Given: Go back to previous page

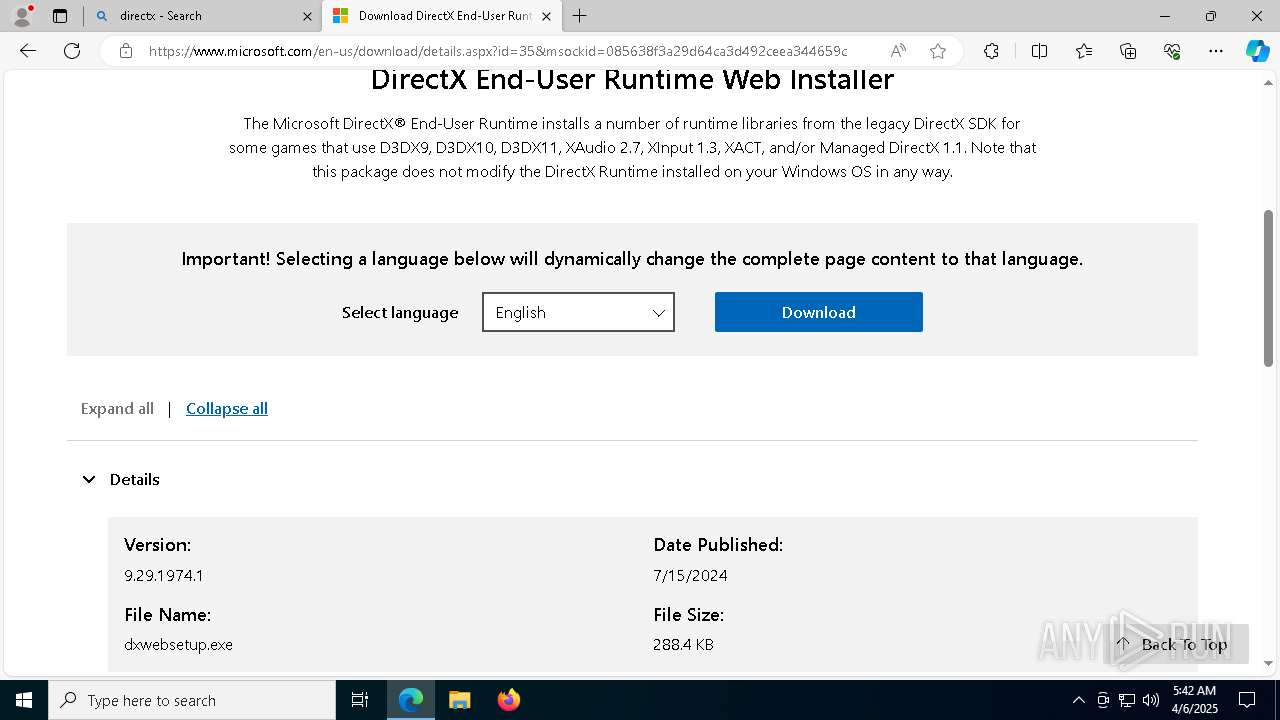Looking at the screenshot, I should (28, 51).
